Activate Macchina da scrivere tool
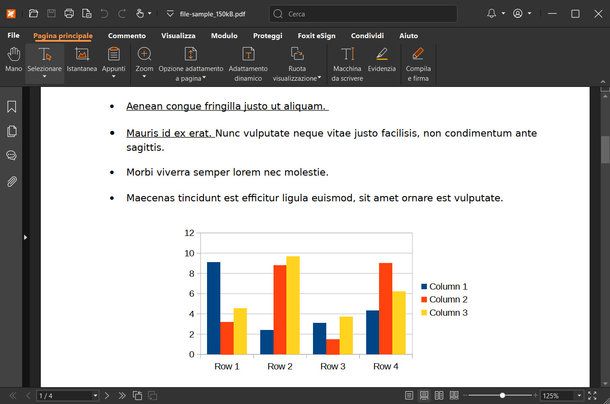Image resolution: width=610 pixels, height=404 pixels. tap(347, 60)
